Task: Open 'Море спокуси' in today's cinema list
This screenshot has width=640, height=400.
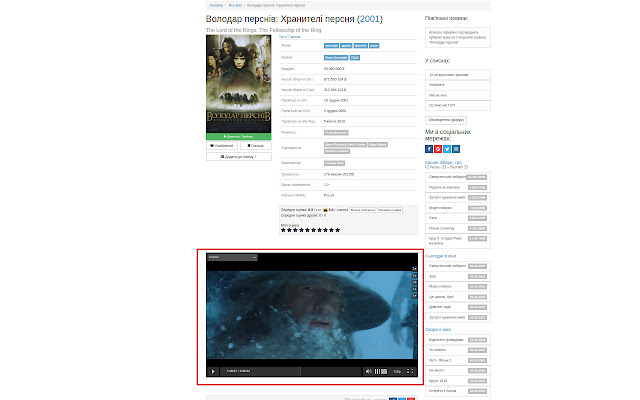Action: (458, 287)
